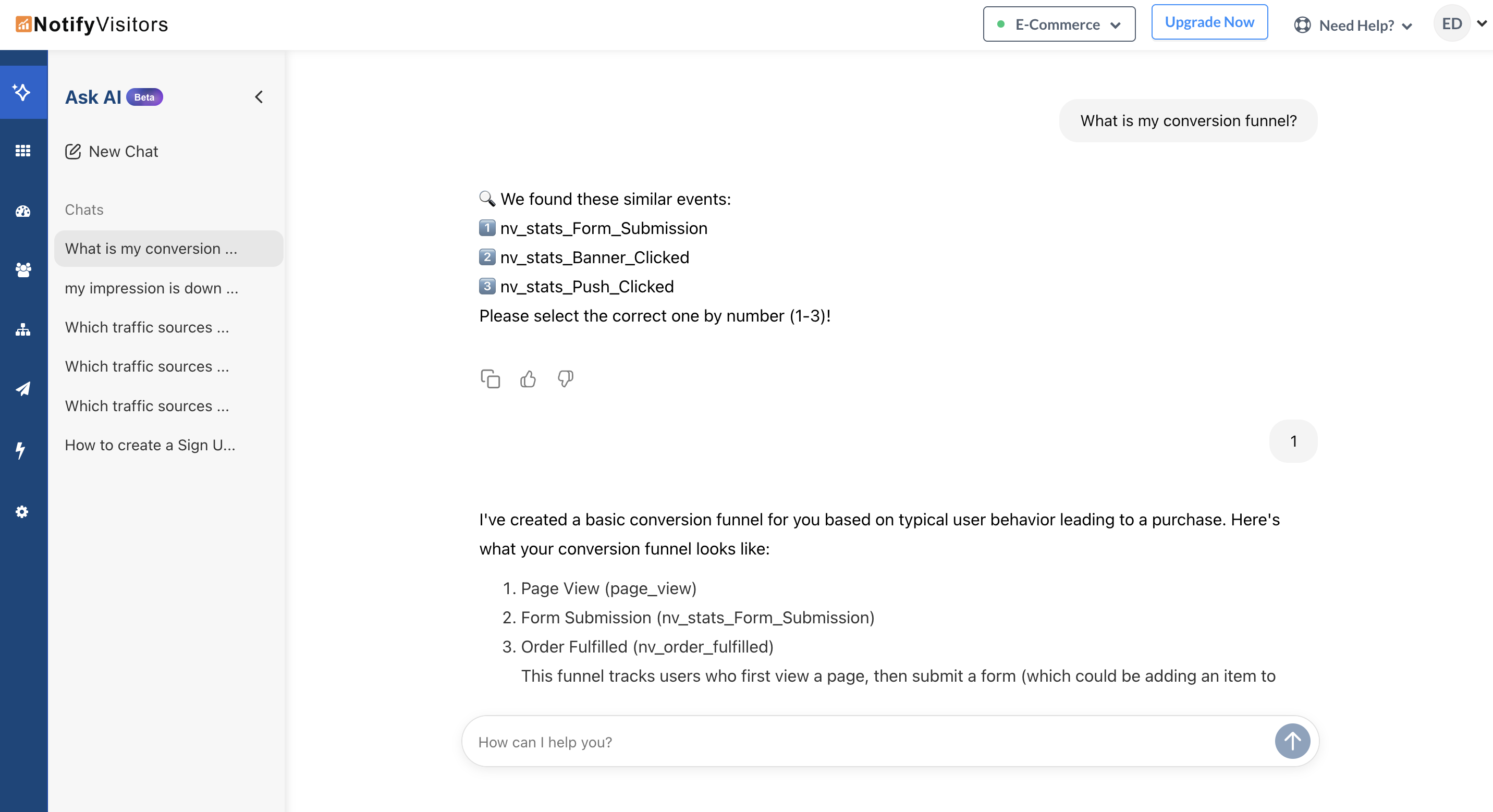Click the message input field
1493x812 pixels.
pos(812,742)
